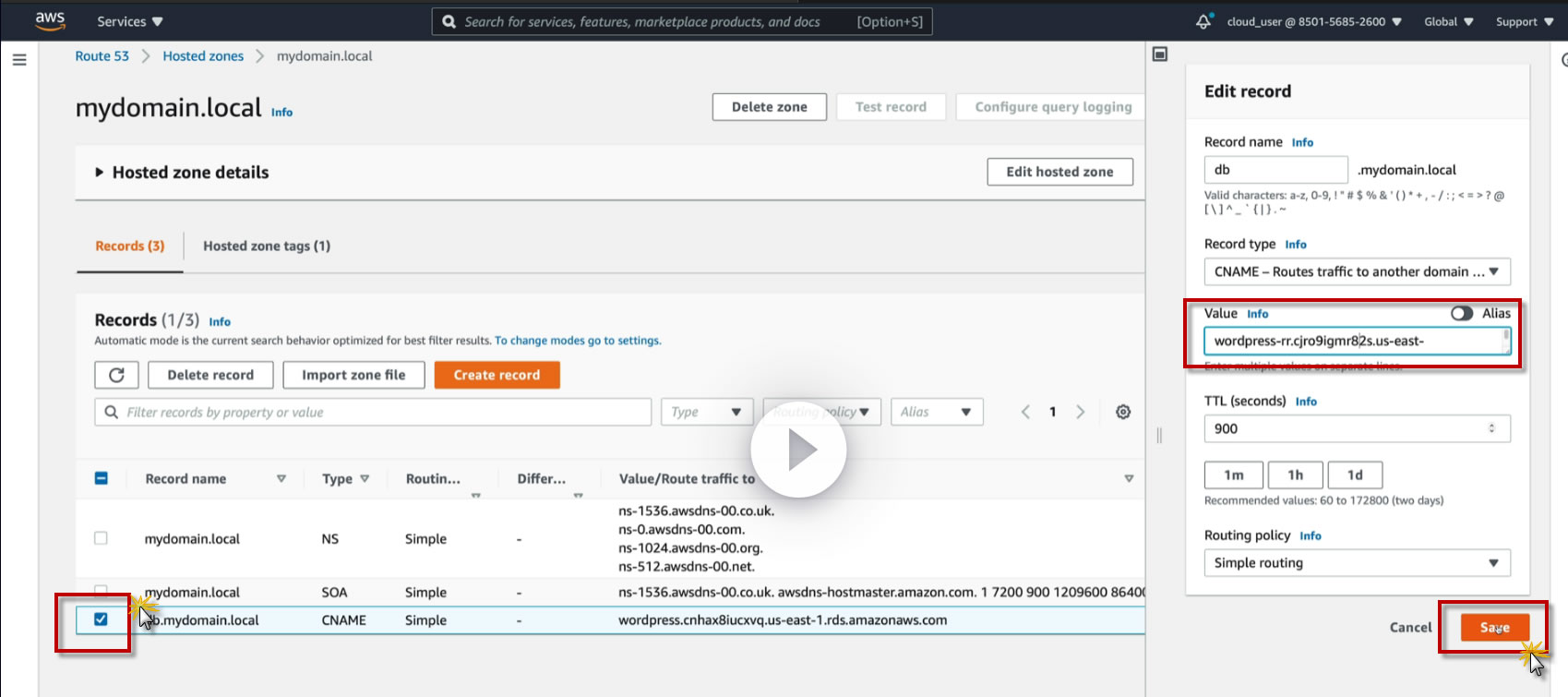Go to Hosted zones breadcrumb
1568x697 pixels.
pos(203,56)
